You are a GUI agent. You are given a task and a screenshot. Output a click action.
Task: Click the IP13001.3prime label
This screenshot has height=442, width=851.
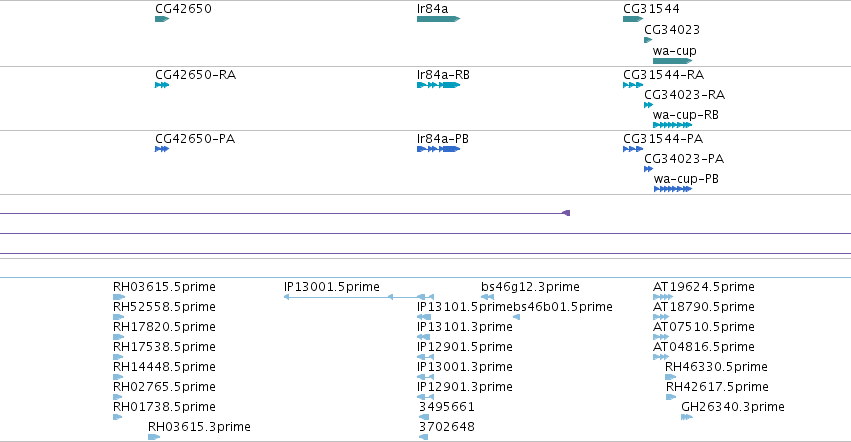[x=465, y=367]
